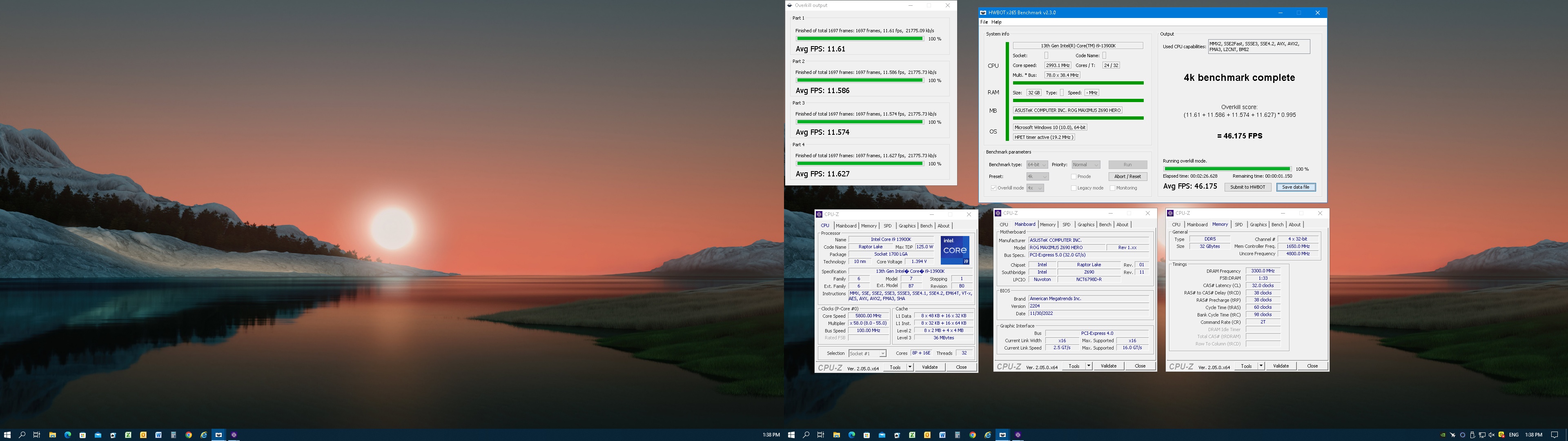Open Search on the right monitor's taskbar
Image resolution: width=1568 pixels, height=441 pixels.
click(806, 435)
